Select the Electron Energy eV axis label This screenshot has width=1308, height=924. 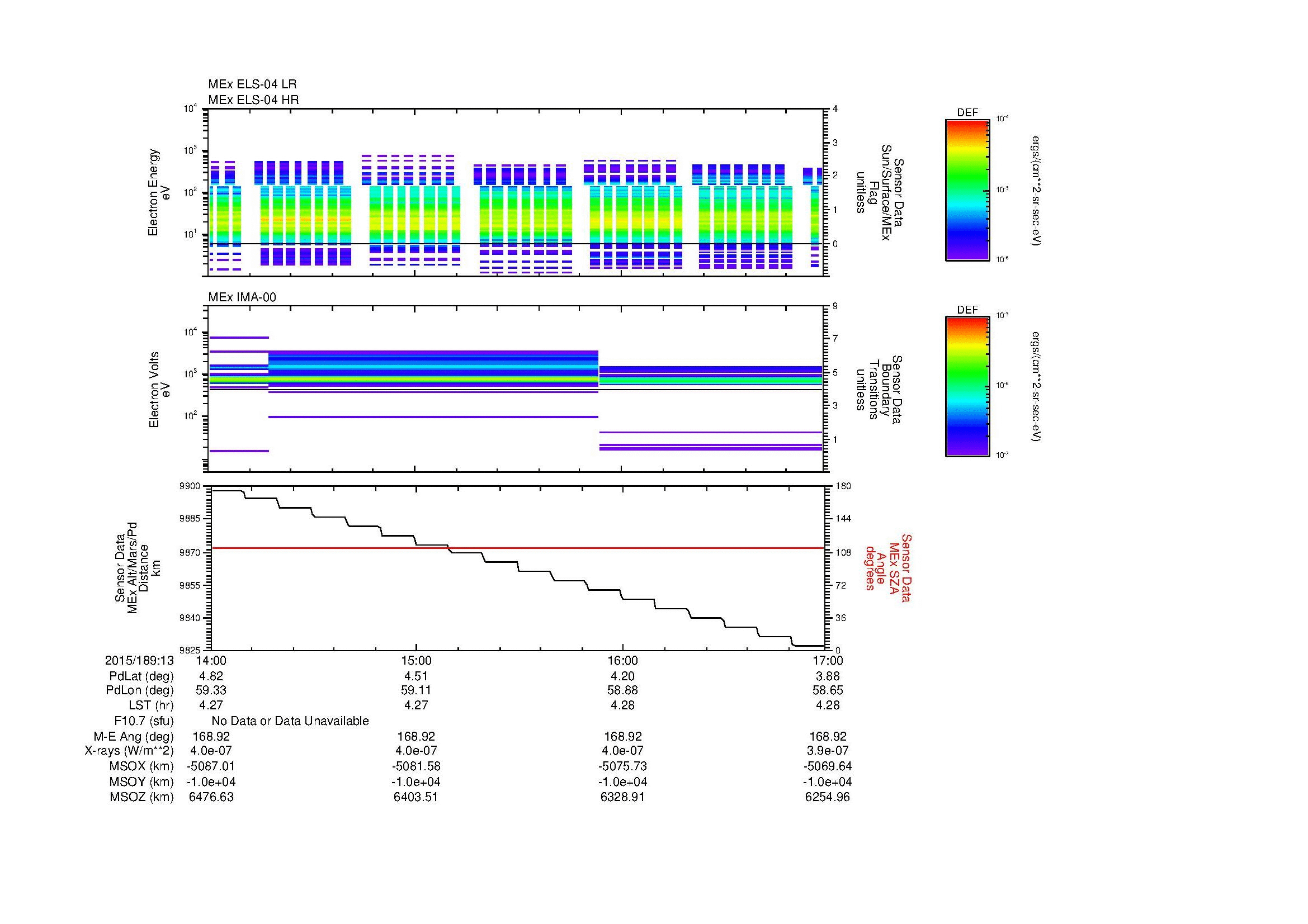[159, 192]
